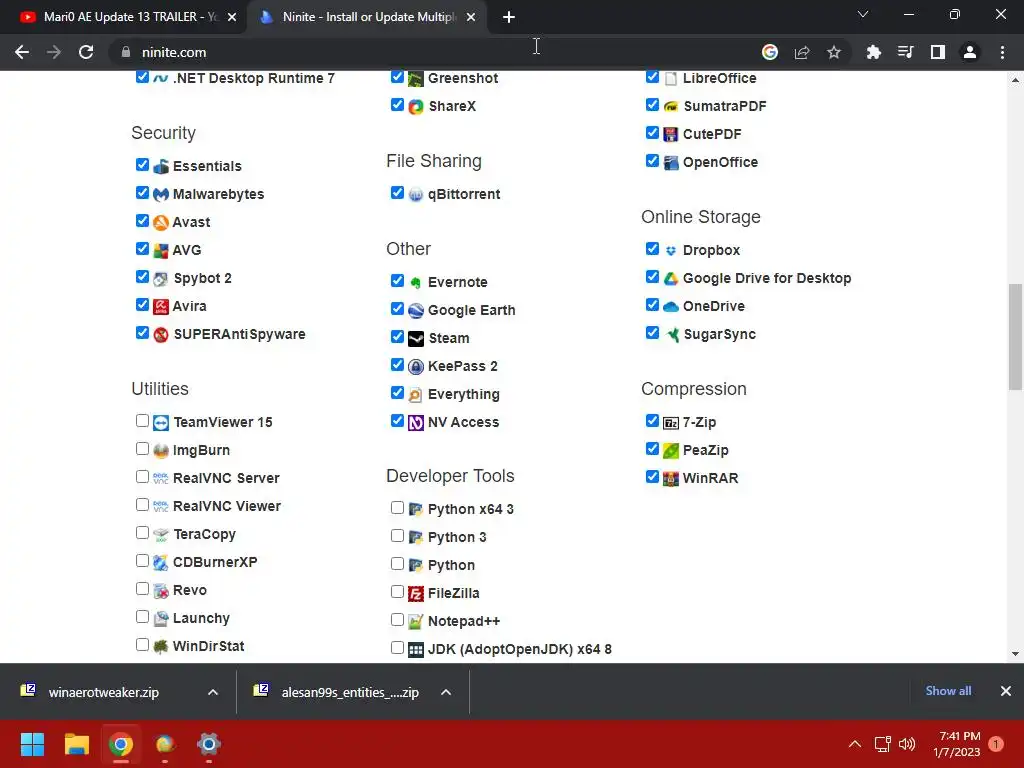Image resolution: width=1024 pixels, height=768 pixels.
Task: Check the Python x64 3 checkbox
Action: tap(397, 507)
